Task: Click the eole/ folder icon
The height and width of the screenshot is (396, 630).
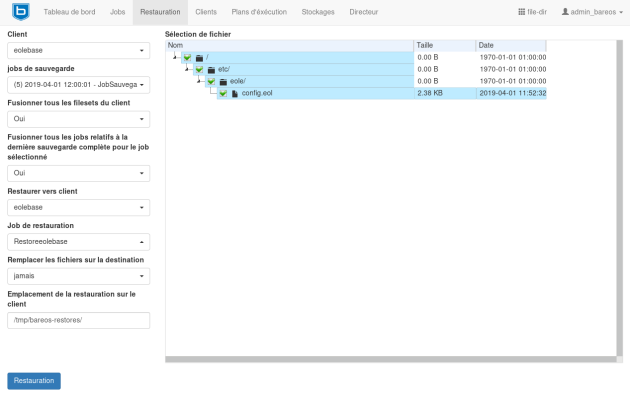Action: (x=223, y=82)
